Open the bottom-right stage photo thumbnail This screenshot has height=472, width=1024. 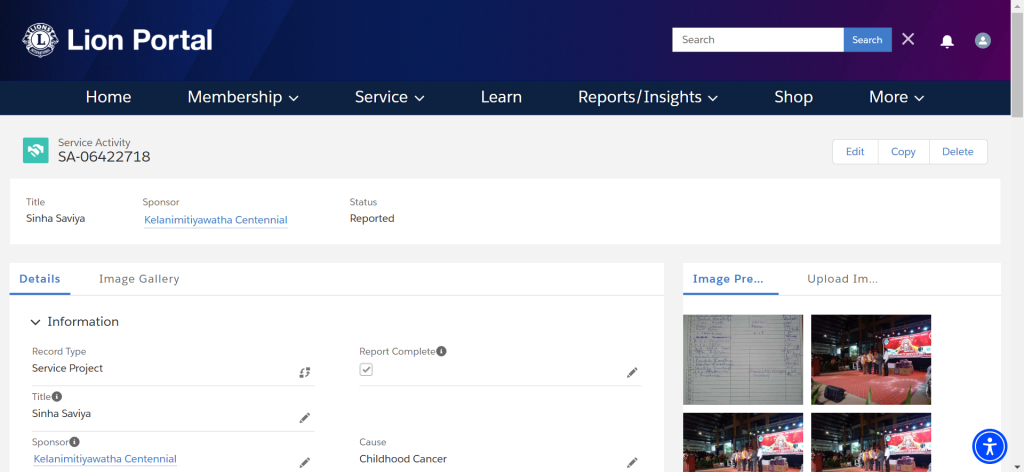(871, 443)
